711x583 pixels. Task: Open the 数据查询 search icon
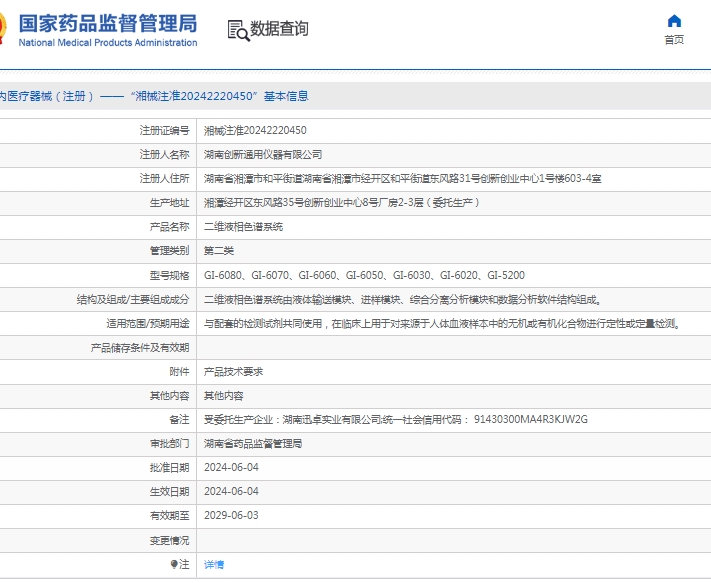(239, 30)
